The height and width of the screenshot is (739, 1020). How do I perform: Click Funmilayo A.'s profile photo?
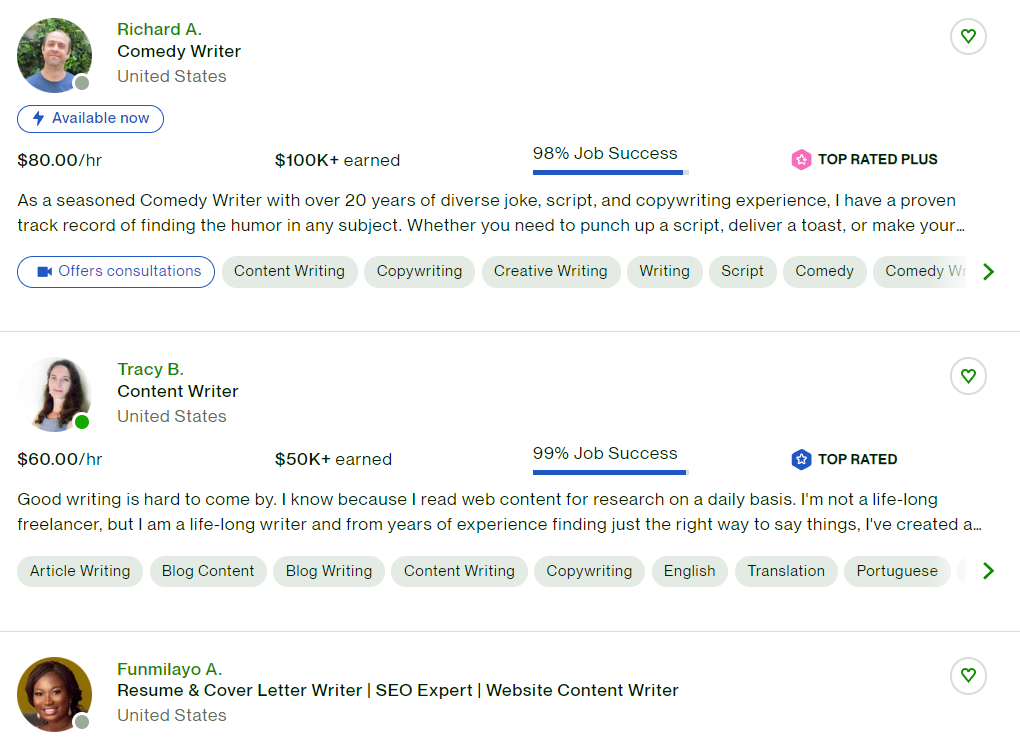click(x=54, y=694)
